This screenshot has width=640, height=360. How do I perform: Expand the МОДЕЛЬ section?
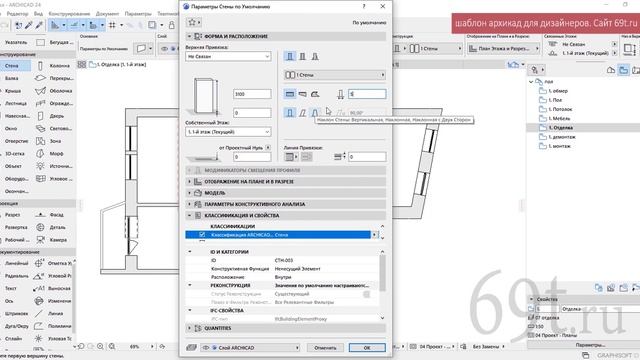tap(286, 193)
